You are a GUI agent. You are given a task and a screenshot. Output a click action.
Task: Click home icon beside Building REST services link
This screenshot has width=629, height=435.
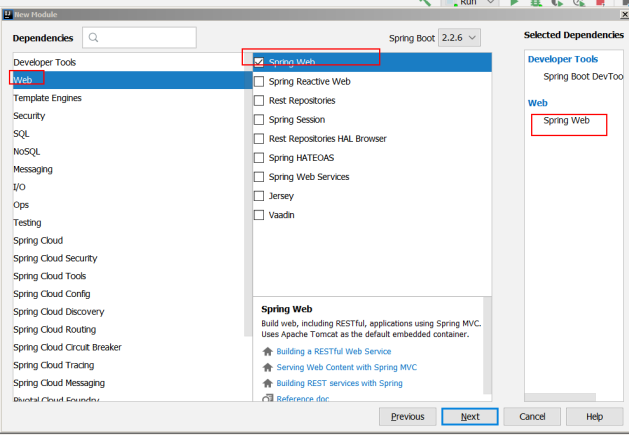267,383
